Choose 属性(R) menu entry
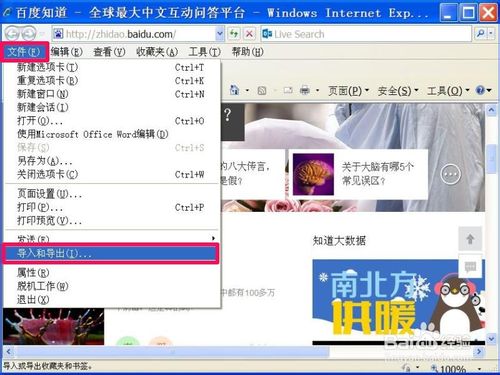This screenshot has width=500, height=375. tap(112, 273)
